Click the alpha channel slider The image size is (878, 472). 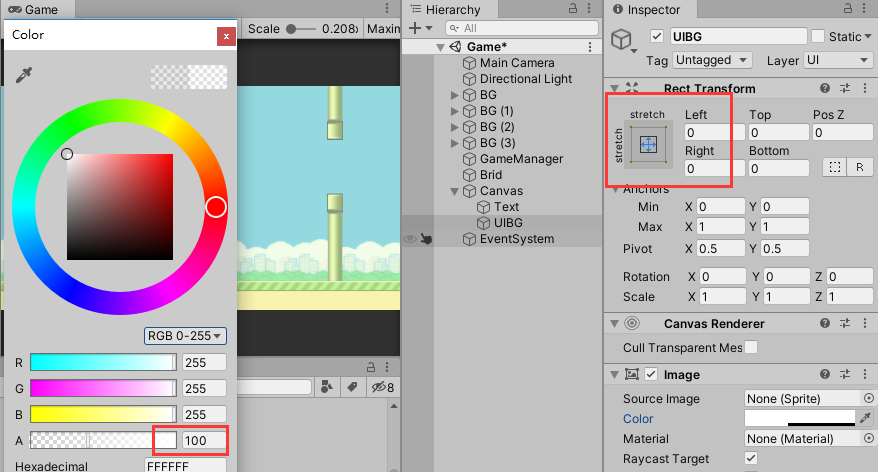click(104, 440)
